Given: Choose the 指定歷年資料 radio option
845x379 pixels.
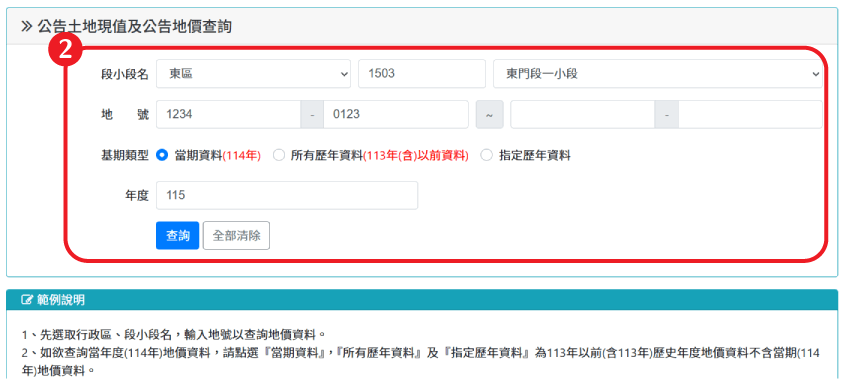Looking at the screenshot, I should [487, 155].
